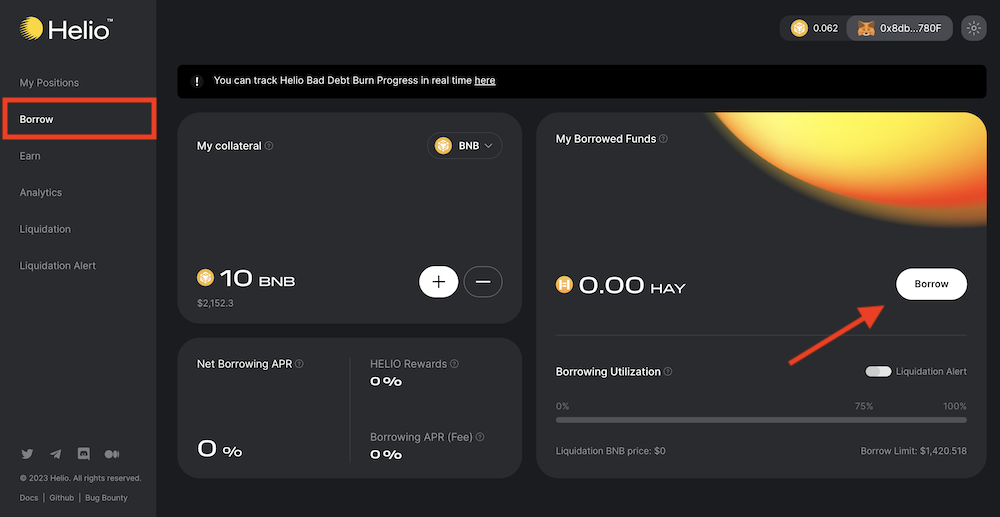Open the Discord server icon
Viewport: 1000px width, 517px height.
pos(83,454)
